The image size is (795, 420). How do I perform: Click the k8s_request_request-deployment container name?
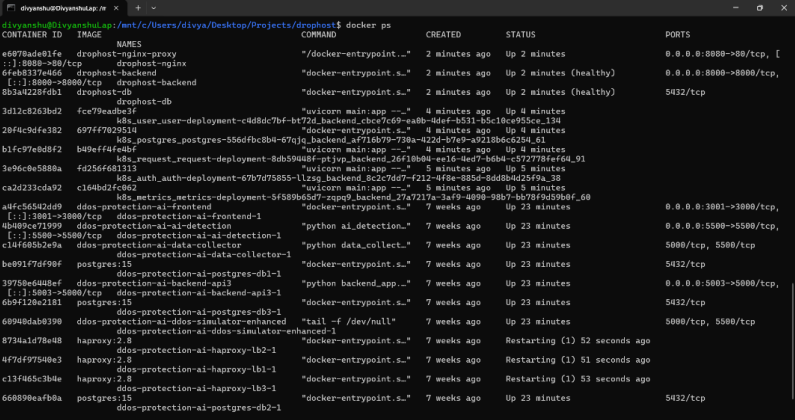351,159
